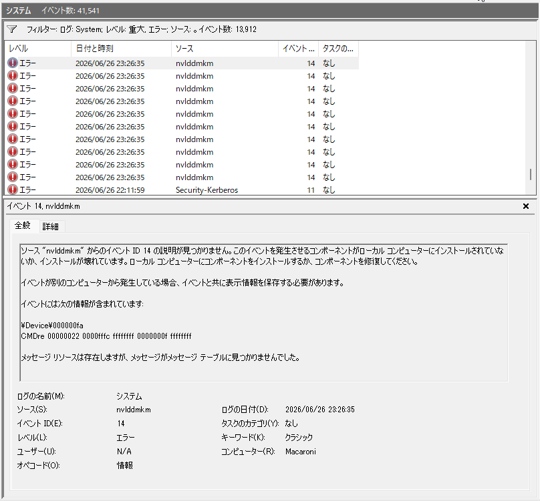Sort by the タスクの... column header
The width and height of the screenshot is (540, 501).
coord(338,49)
